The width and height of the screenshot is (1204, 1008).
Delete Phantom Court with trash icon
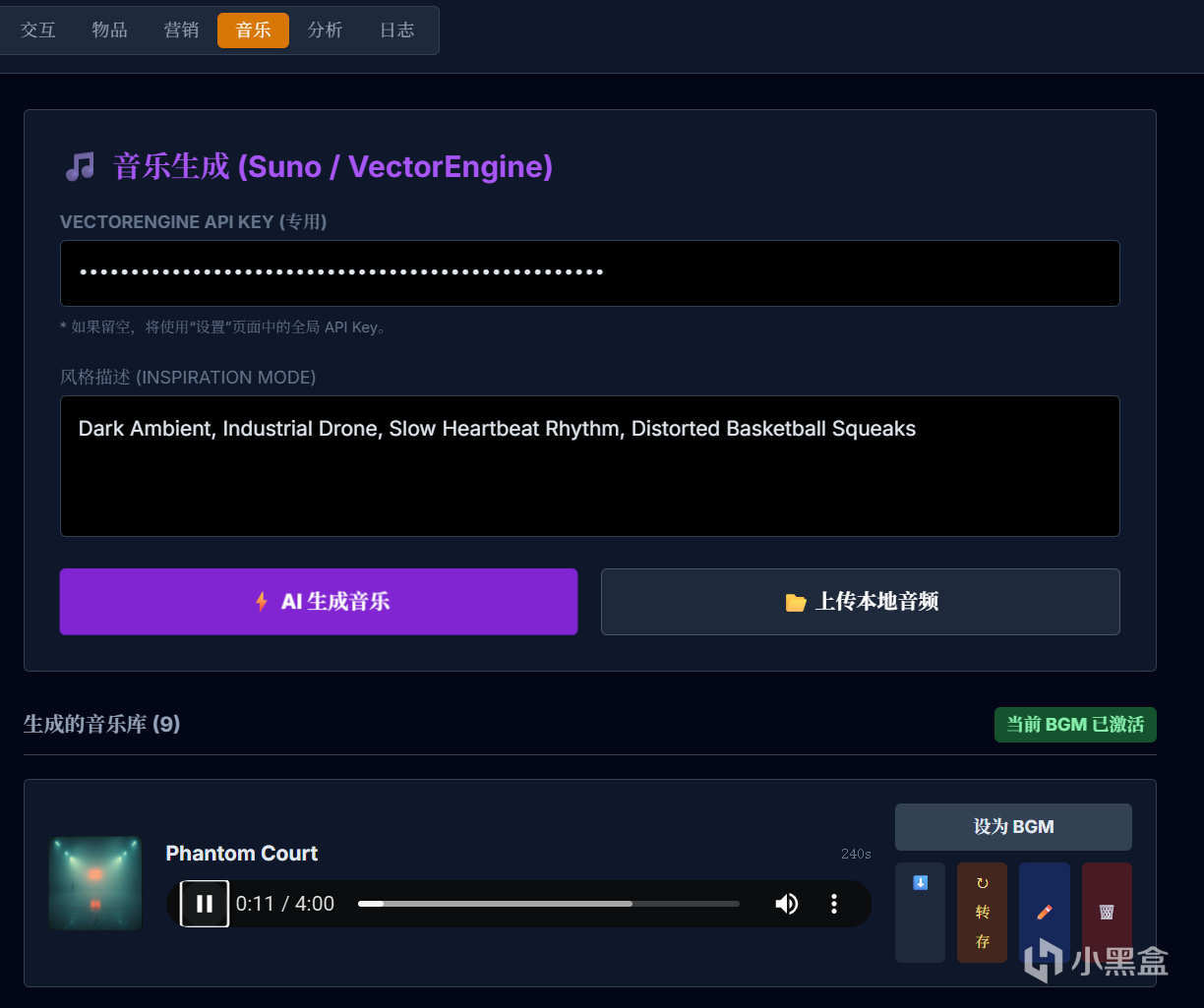[1107, 913]
